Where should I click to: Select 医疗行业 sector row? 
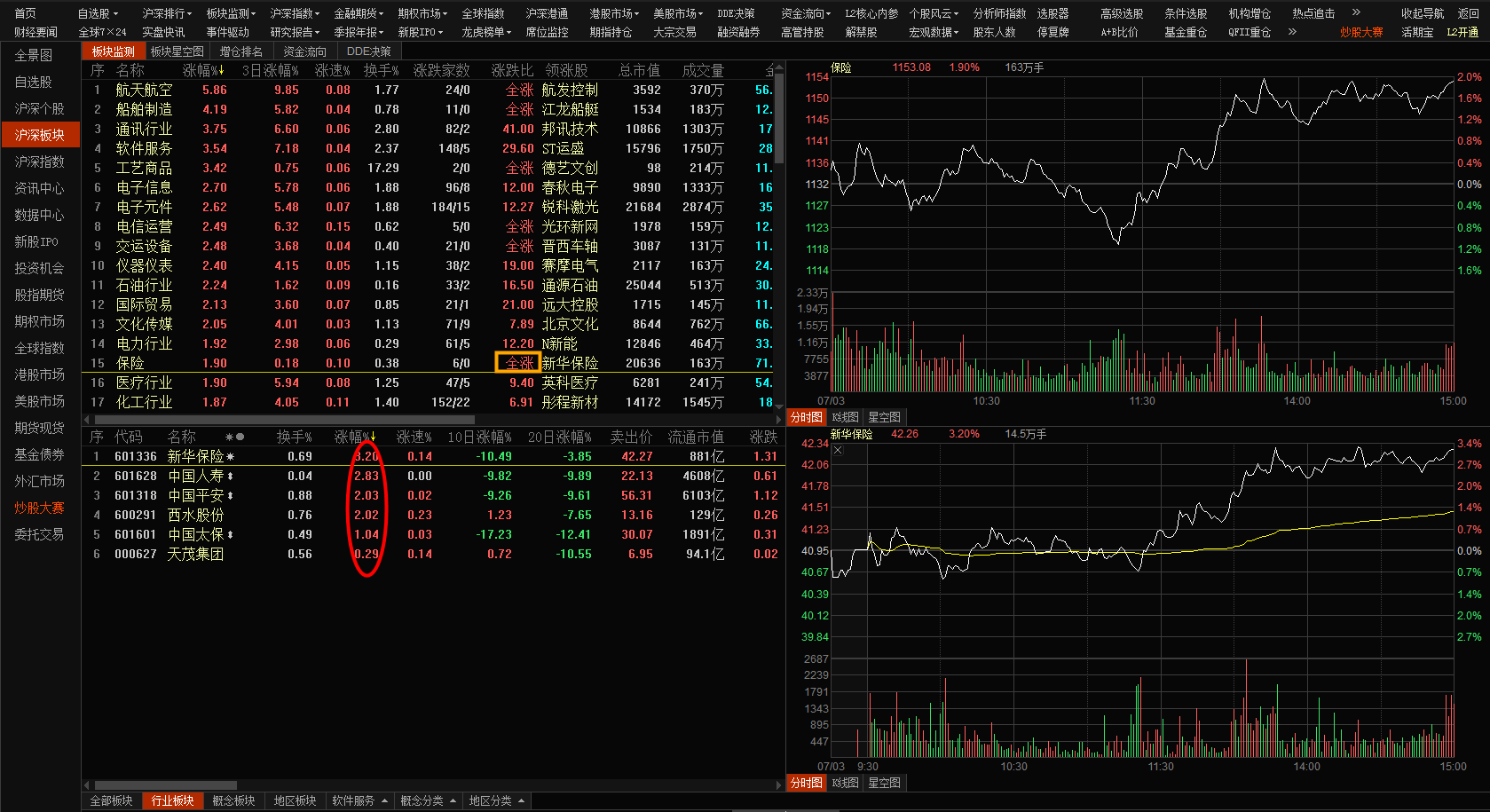428,382
